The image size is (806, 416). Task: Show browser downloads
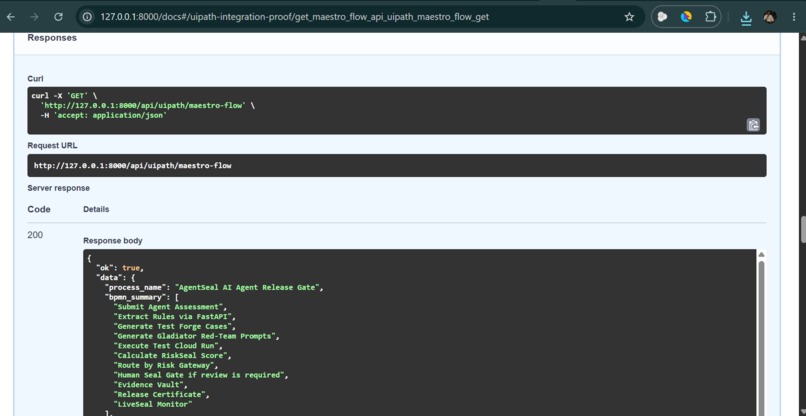[746, 18]
